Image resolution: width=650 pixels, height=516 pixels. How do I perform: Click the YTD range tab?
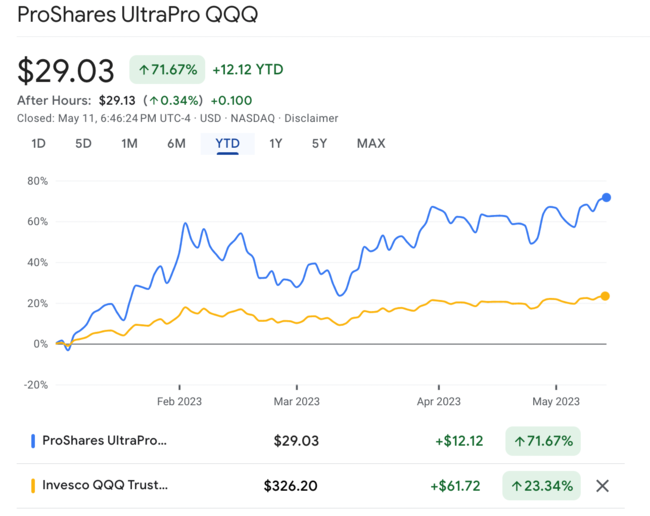click(x=228, y=144)
